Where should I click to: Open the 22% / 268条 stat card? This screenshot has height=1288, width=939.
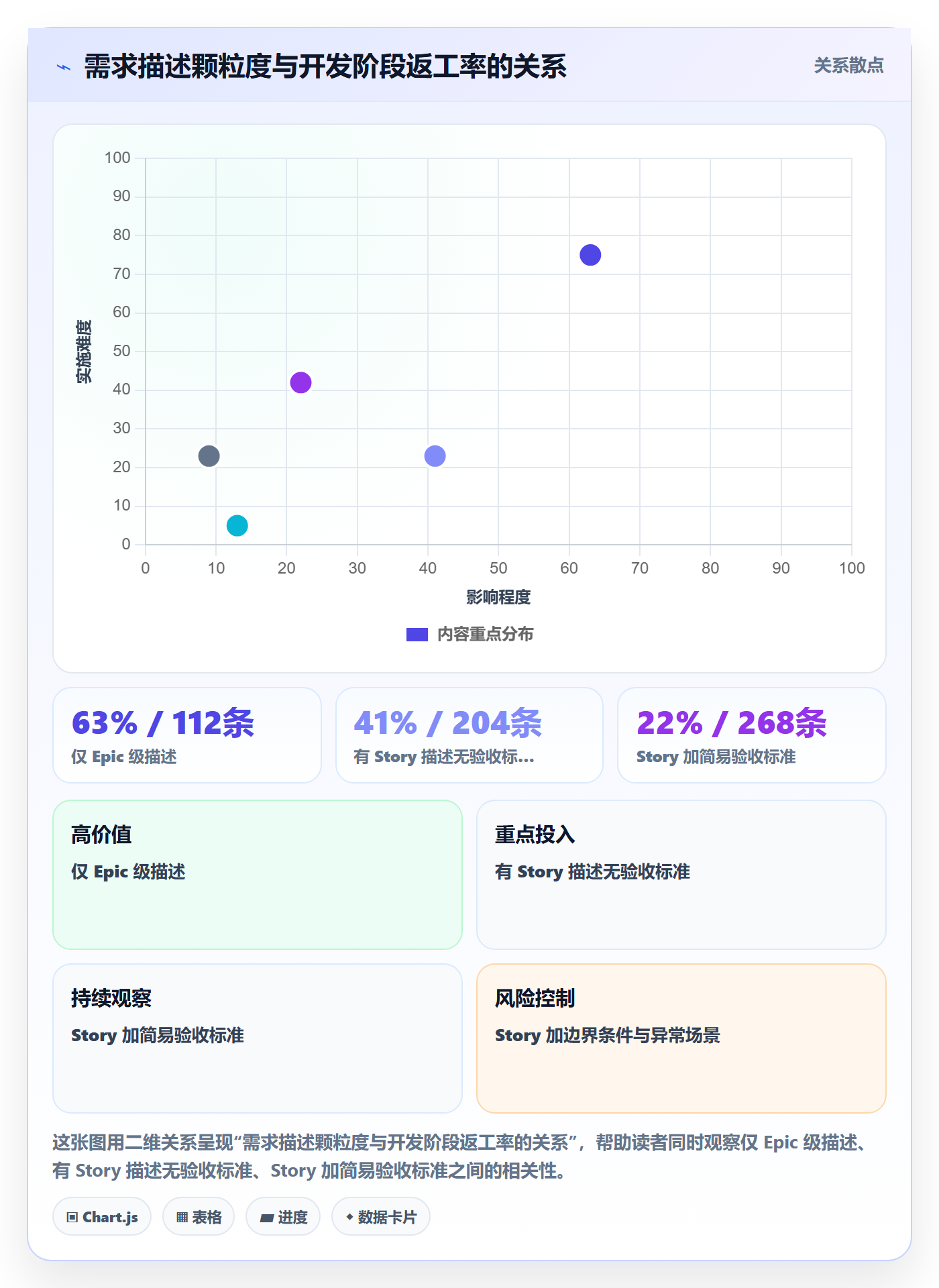(x=752, y=735)
